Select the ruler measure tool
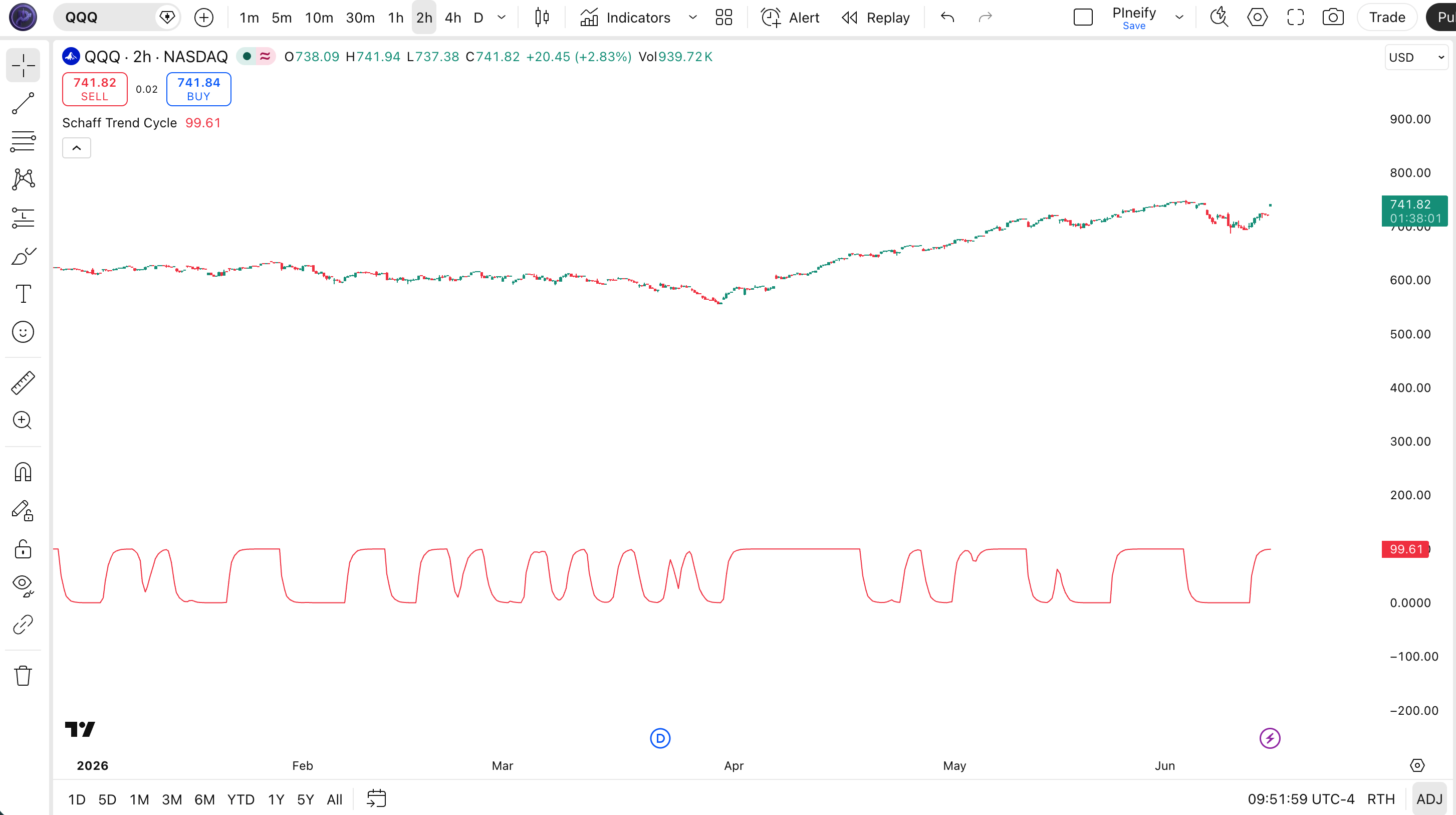The width and height of the screenshot is (1456, 815). pos(23,383)
